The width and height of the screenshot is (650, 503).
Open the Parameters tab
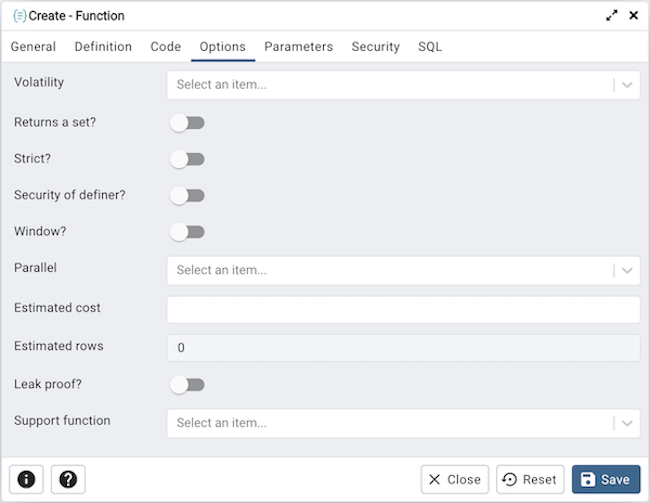point(298,47)
